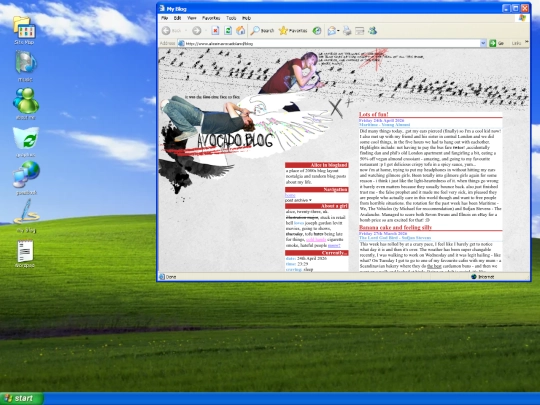Open the guestbook network icon
Screen dimensions: 540x405
tap(26, 178)
